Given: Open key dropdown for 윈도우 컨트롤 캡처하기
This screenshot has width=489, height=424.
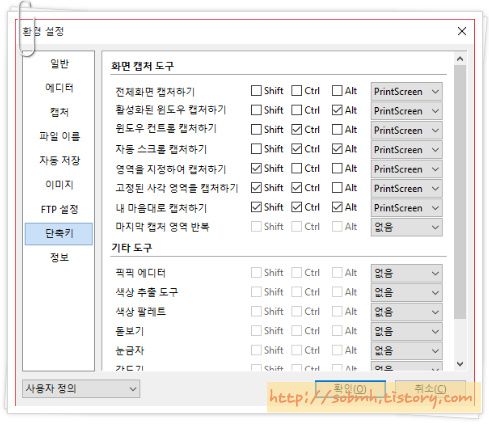Looking at the screenshot, I should 407,130.
